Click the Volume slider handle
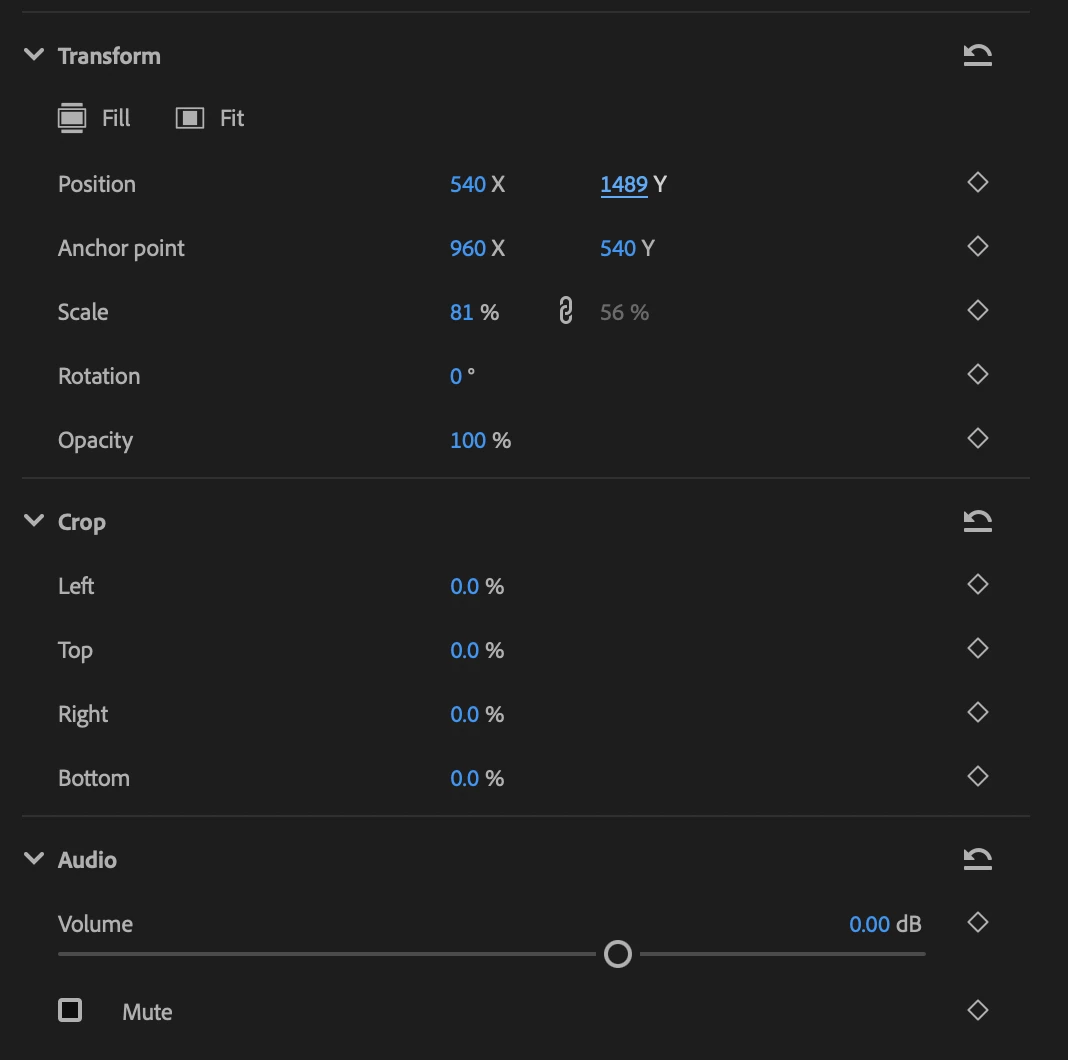 pos(618,954)
